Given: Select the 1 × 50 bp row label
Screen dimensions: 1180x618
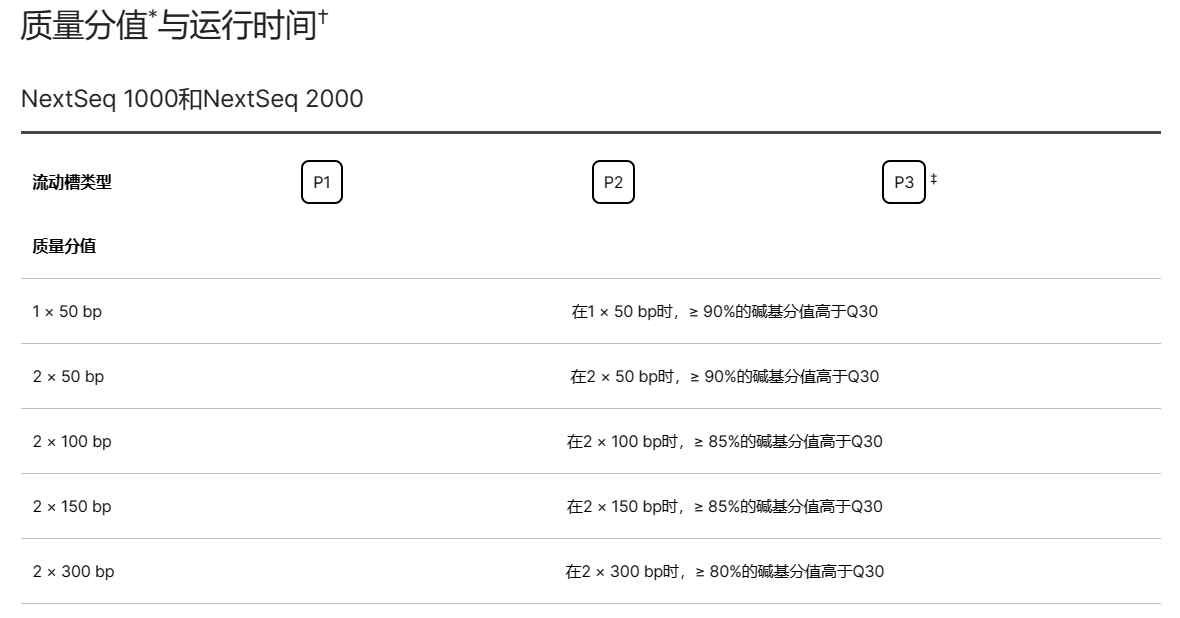Looking at the screenshot, I should pyautogui.click(x=67, y=311).
